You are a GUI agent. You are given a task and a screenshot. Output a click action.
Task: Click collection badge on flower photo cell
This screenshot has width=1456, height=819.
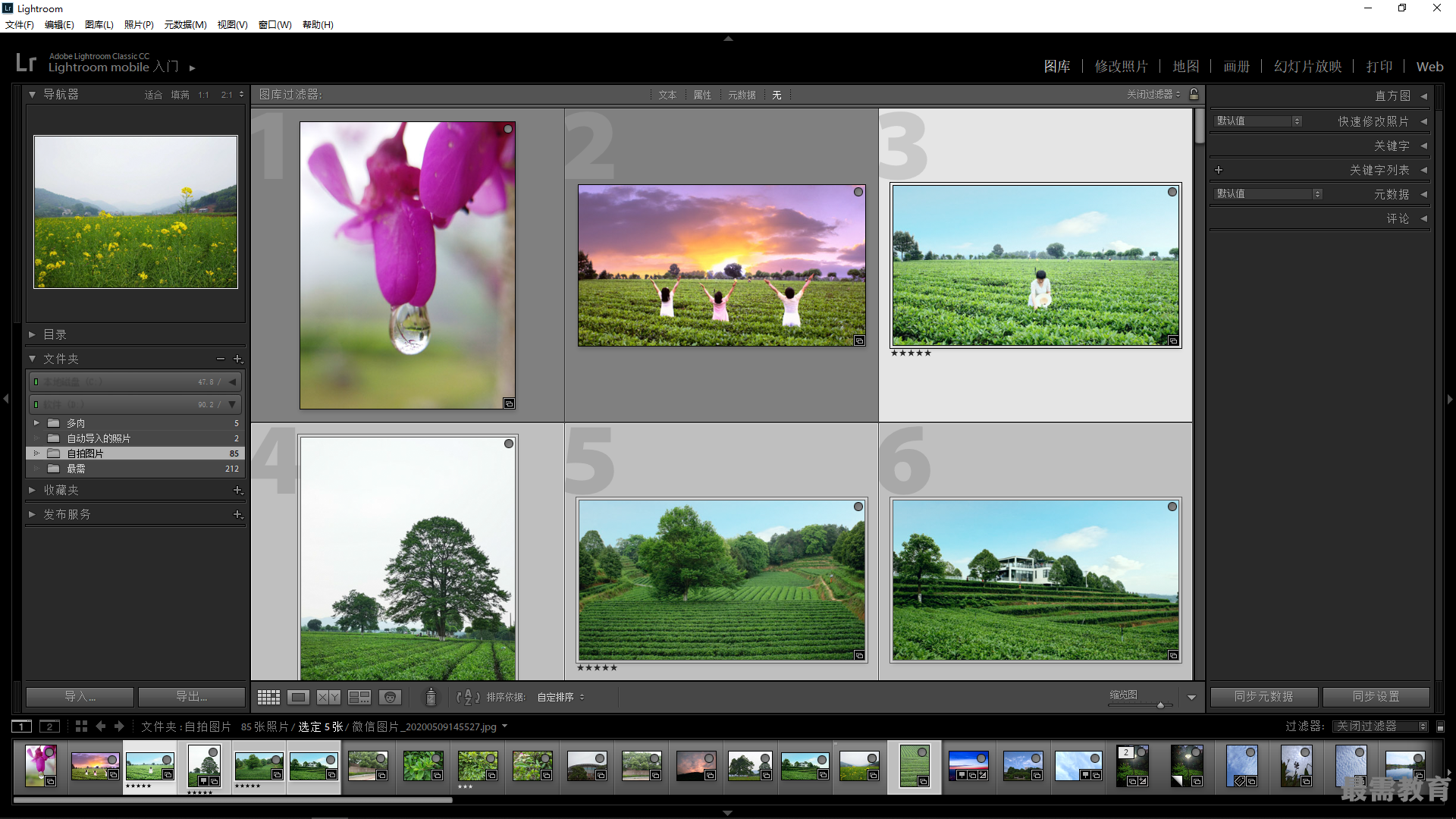point(510,403)
